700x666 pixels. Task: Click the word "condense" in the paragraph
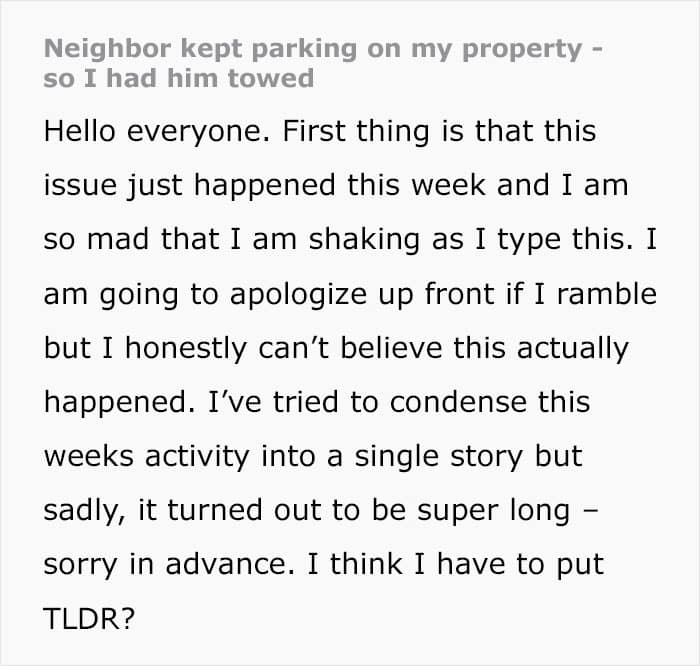[458, 402]
